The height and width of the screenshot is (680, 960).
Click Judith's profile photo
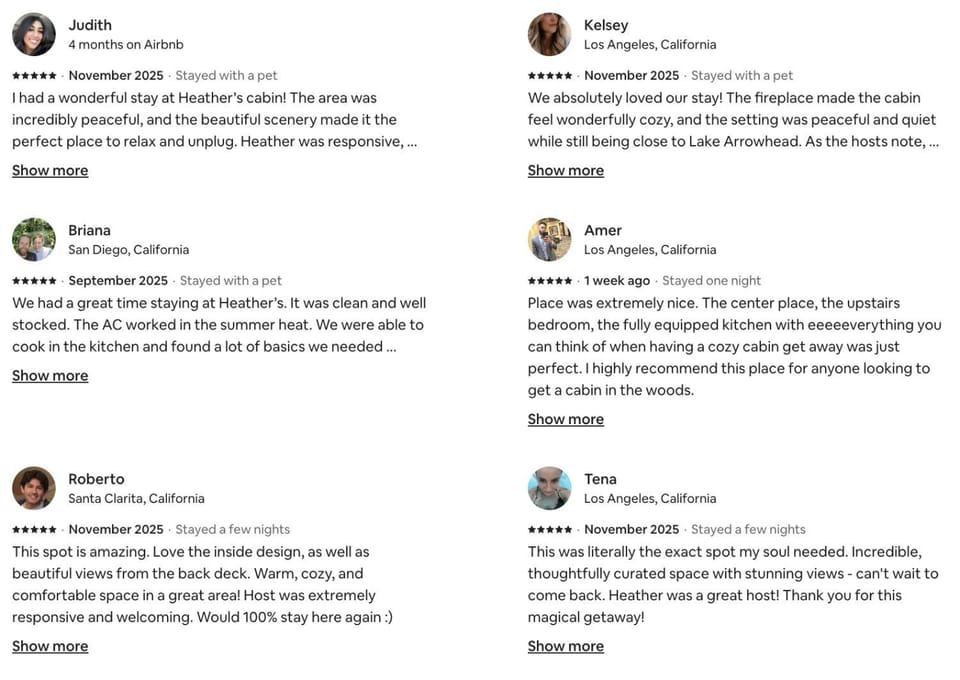tap(34, 34)
